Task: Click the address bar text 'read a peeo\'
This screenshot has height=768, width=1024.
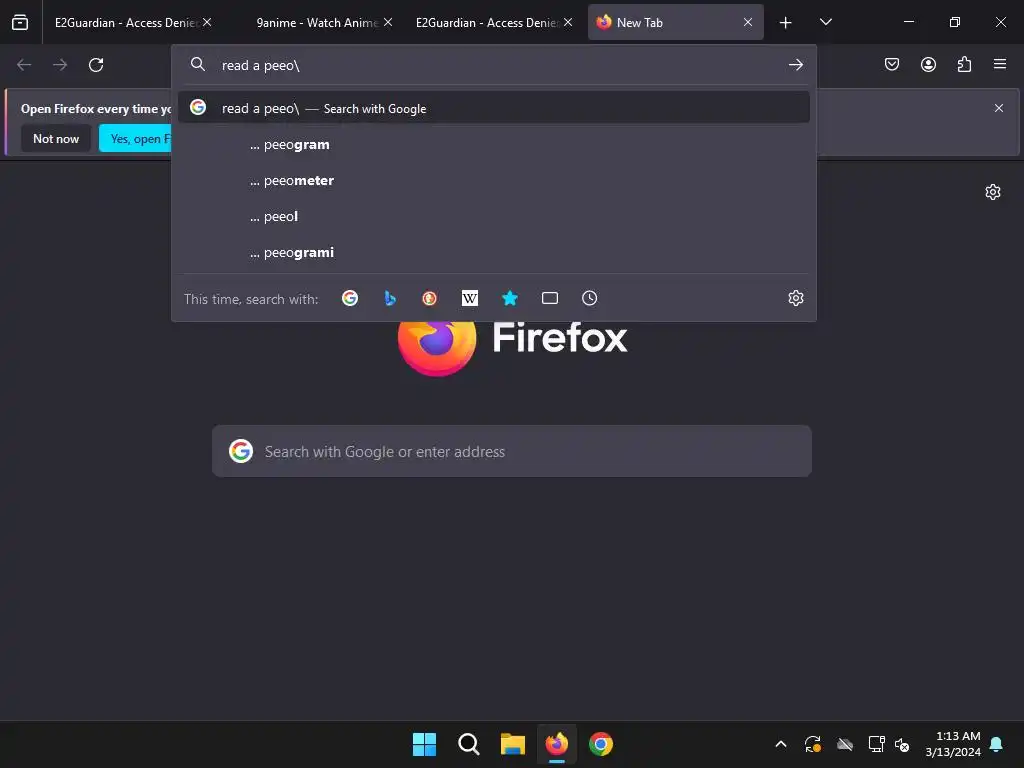Action: tap(261, 65)
